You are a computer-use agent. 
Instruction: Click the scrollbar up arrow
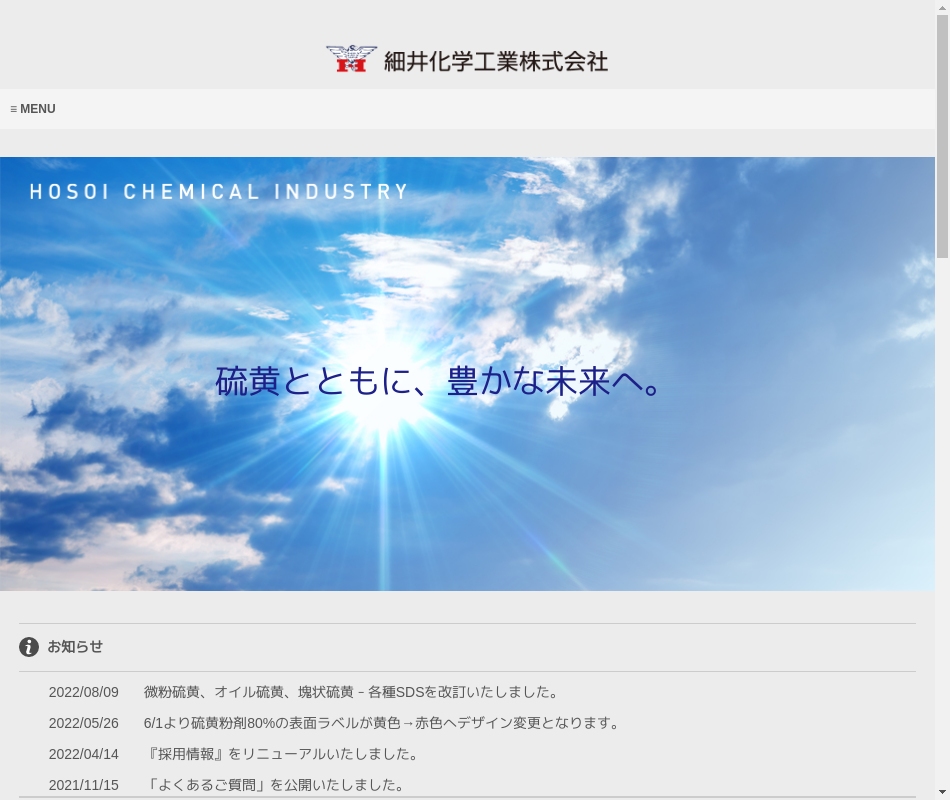tap(942, 7)
